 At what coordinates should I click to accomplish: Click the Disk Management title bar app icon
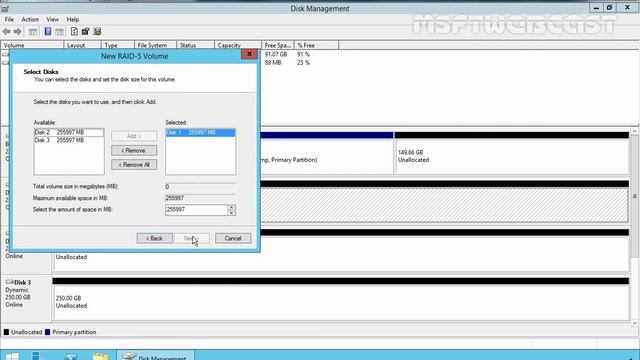(x=5, y=8)
